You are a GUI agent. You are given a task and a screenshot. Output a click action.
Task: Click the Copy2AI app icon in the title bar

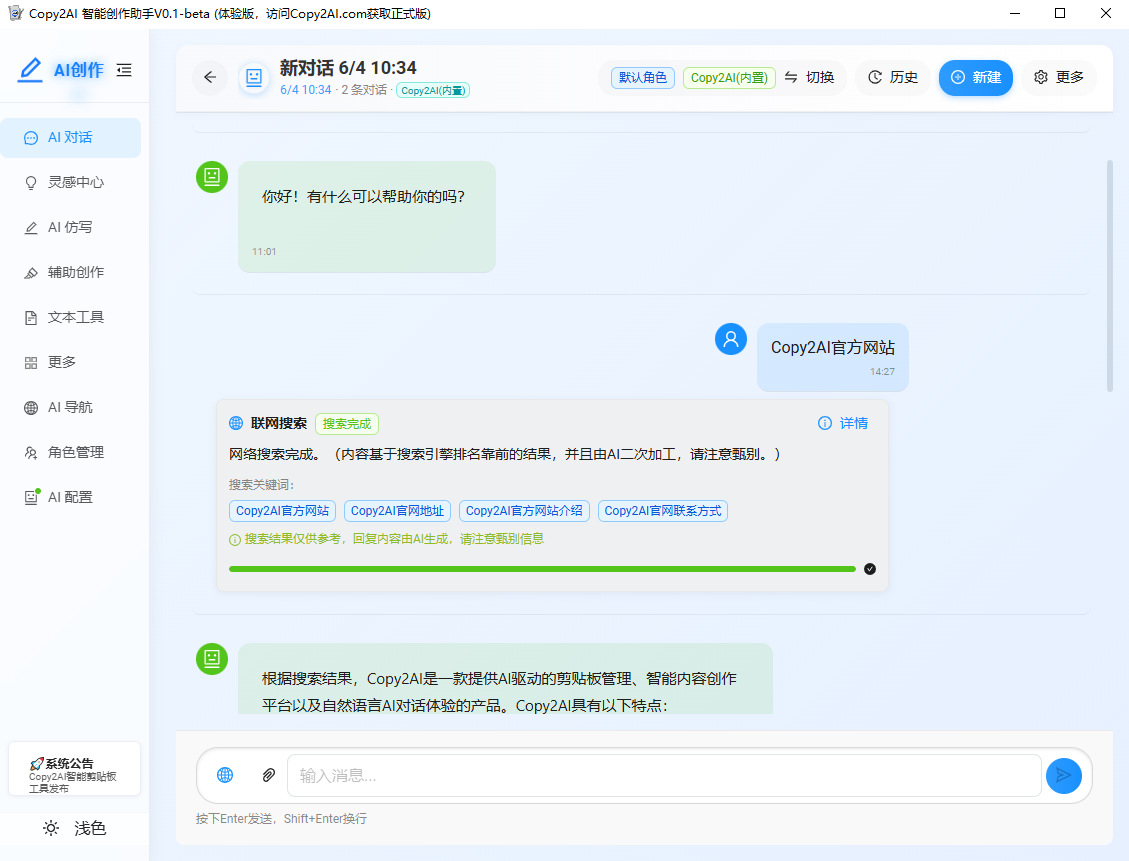(x=14, y=13)
